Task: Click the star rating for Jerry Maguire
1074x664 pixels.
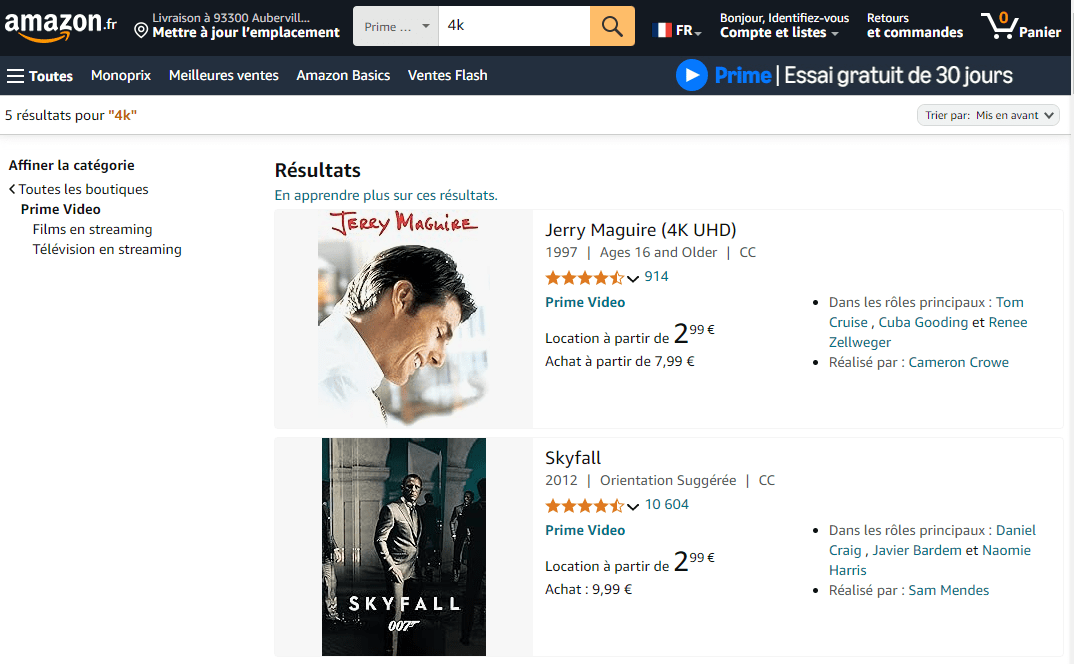Action: coord(585,276)
